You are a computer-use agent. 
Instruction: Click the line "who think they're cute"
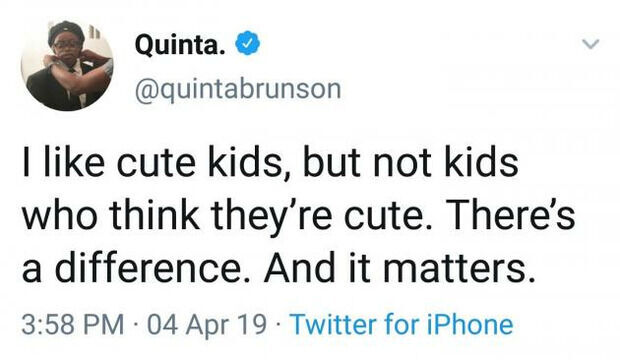[x=221, y=216]
